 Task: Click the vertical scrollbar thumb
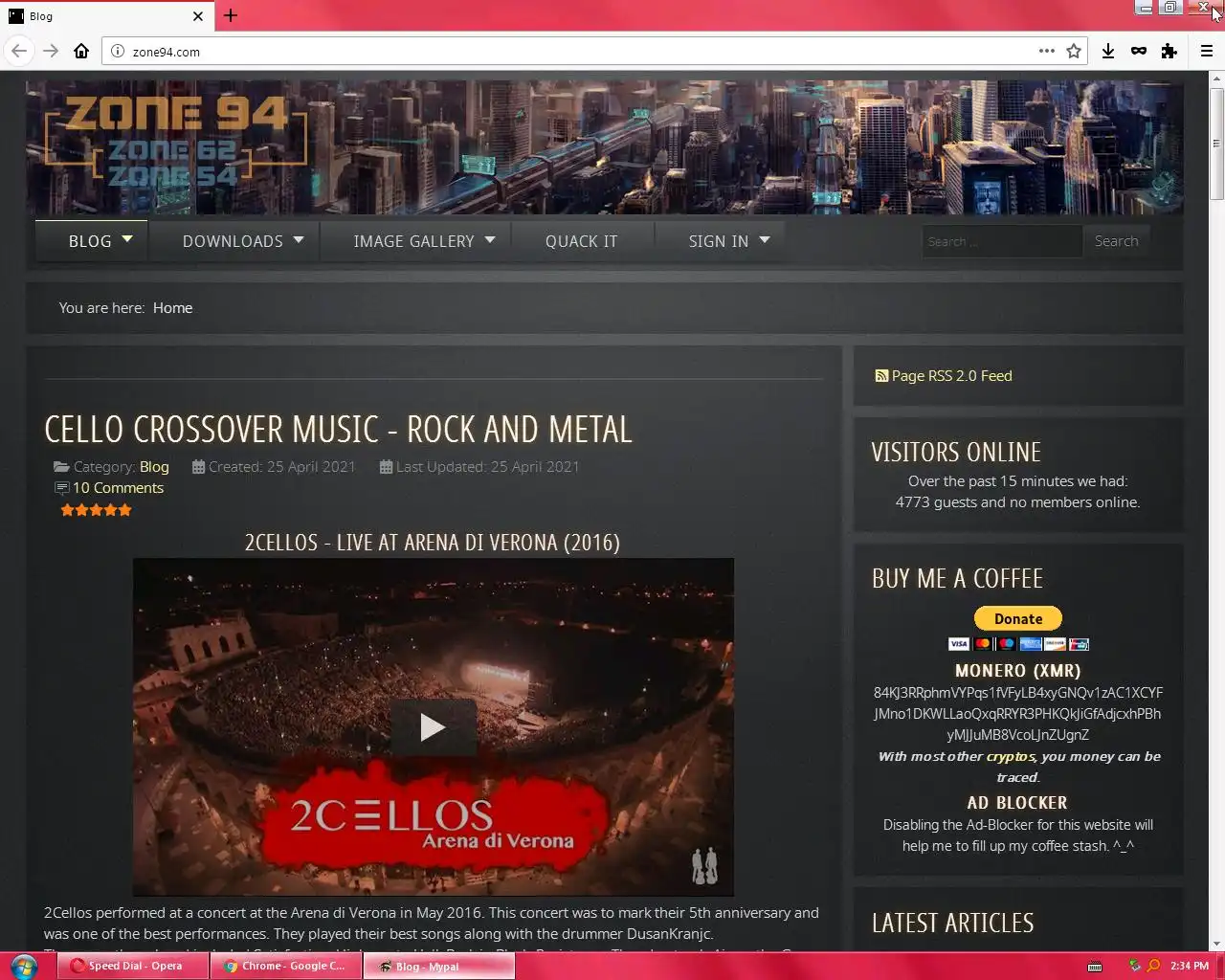(1216, 144)
